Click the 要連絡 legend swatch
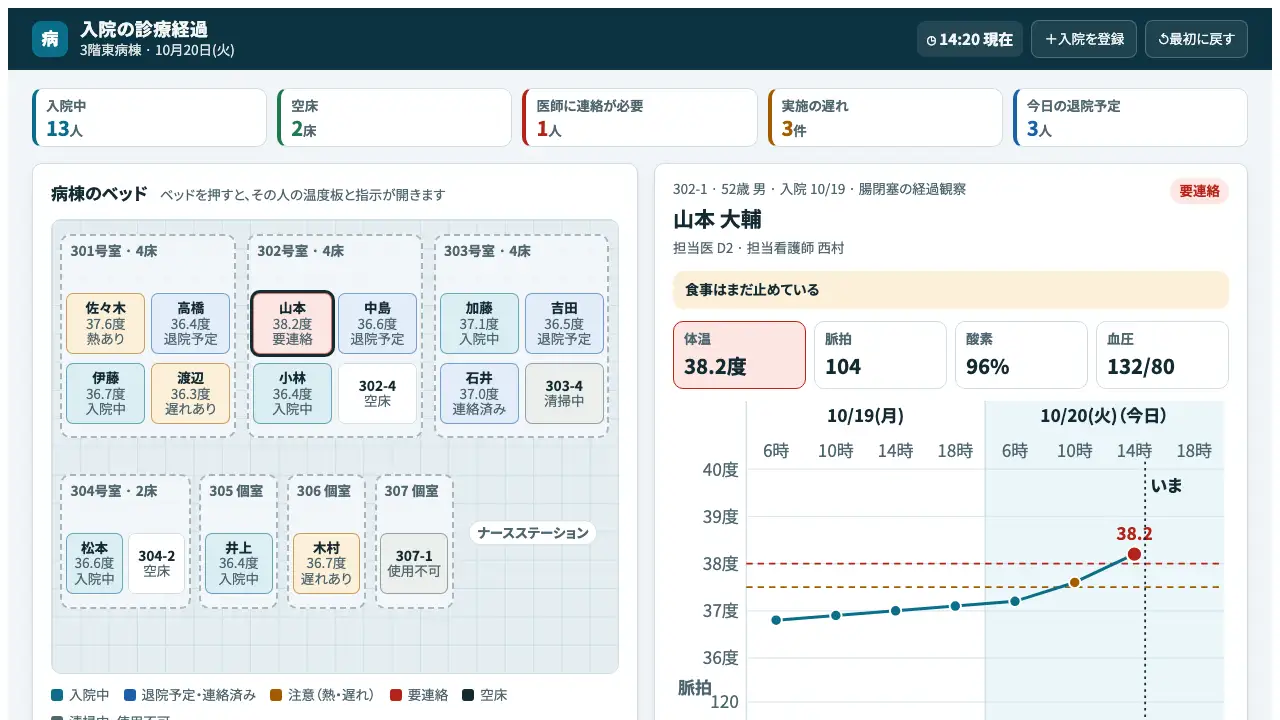This screenshot has height=720, width=1280. 396,695
